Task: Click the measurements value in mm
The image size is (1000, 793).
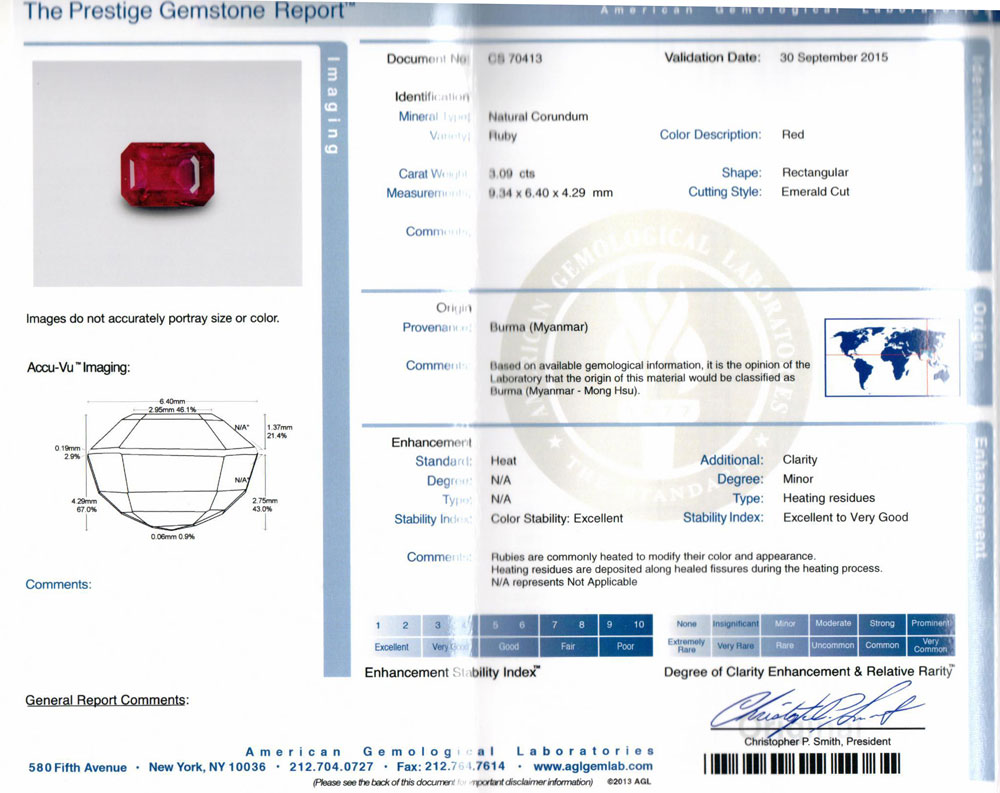Action: [x=550, y=193]
